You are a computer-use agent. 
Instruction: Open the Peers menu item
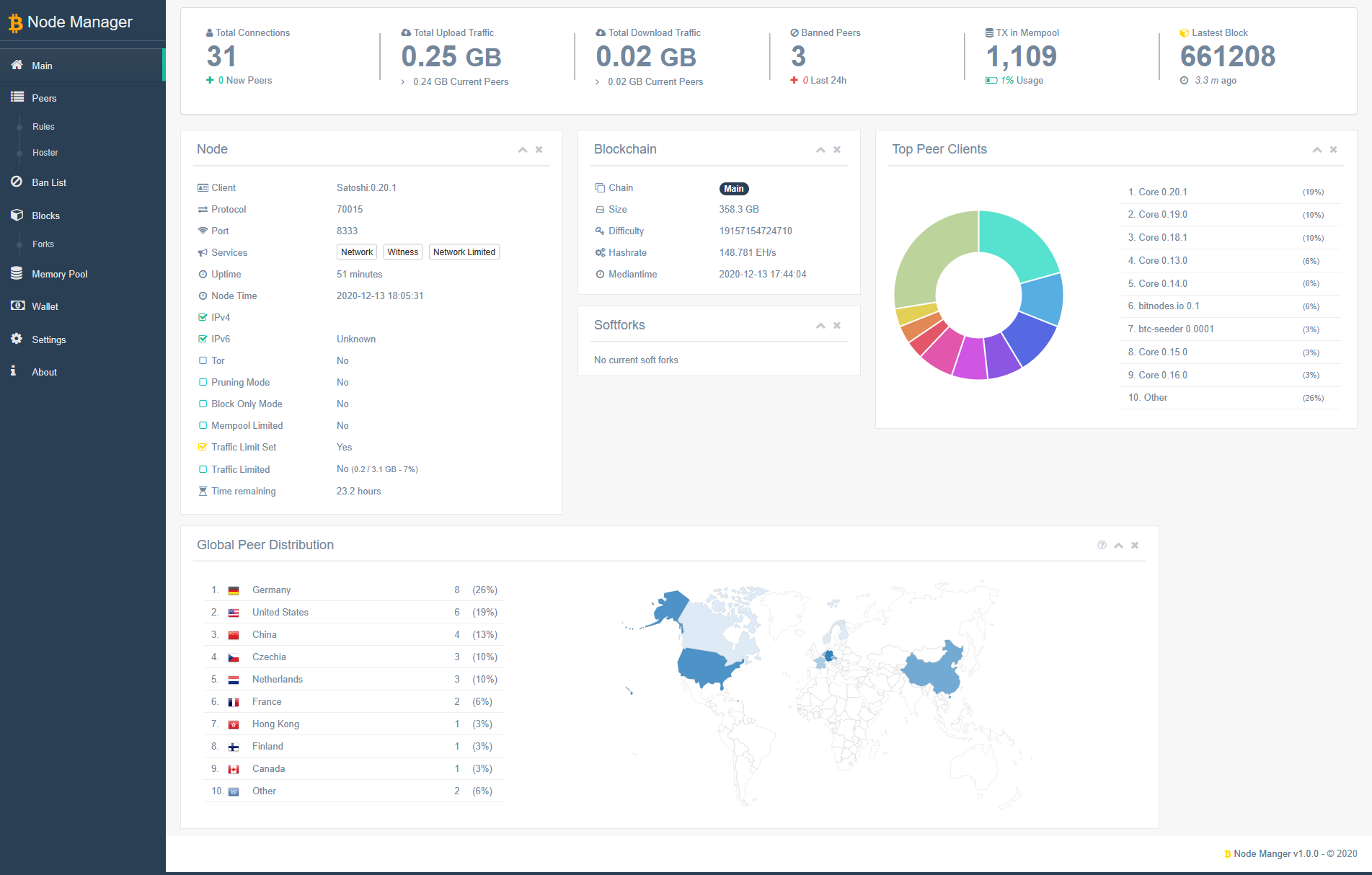coord(44,98)
